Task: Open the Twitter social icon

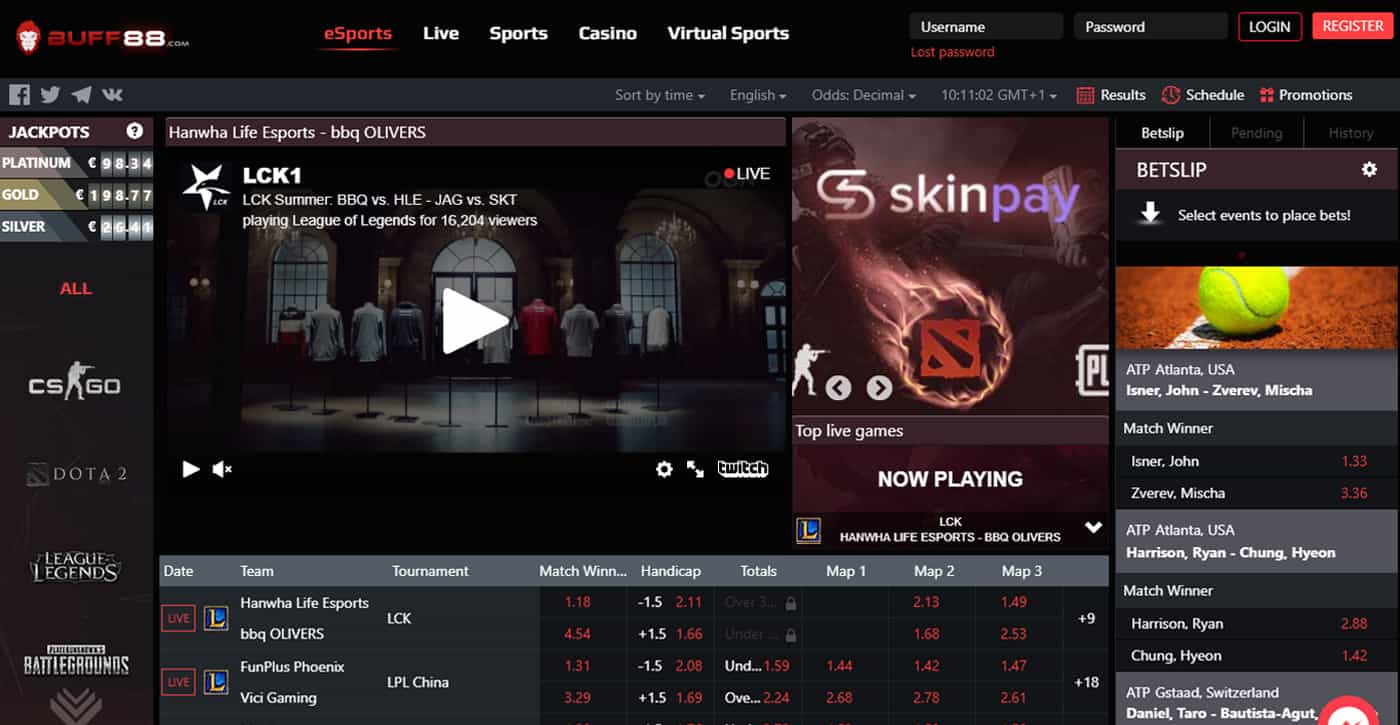Action: pos(50,95)
